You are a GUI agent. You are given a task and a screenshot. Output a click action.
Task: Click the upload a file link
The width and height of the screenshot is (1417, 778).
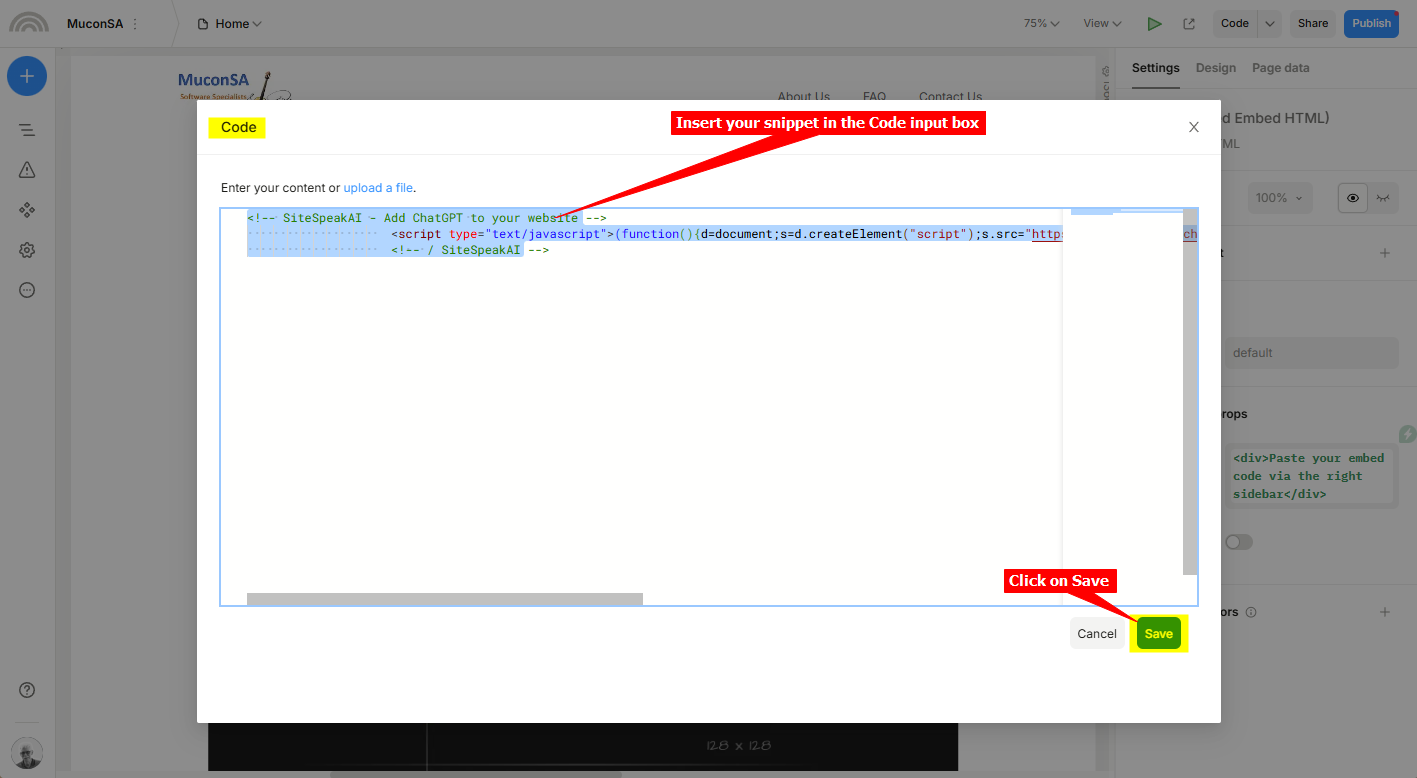pyautogui.click(x=378, y=188)
